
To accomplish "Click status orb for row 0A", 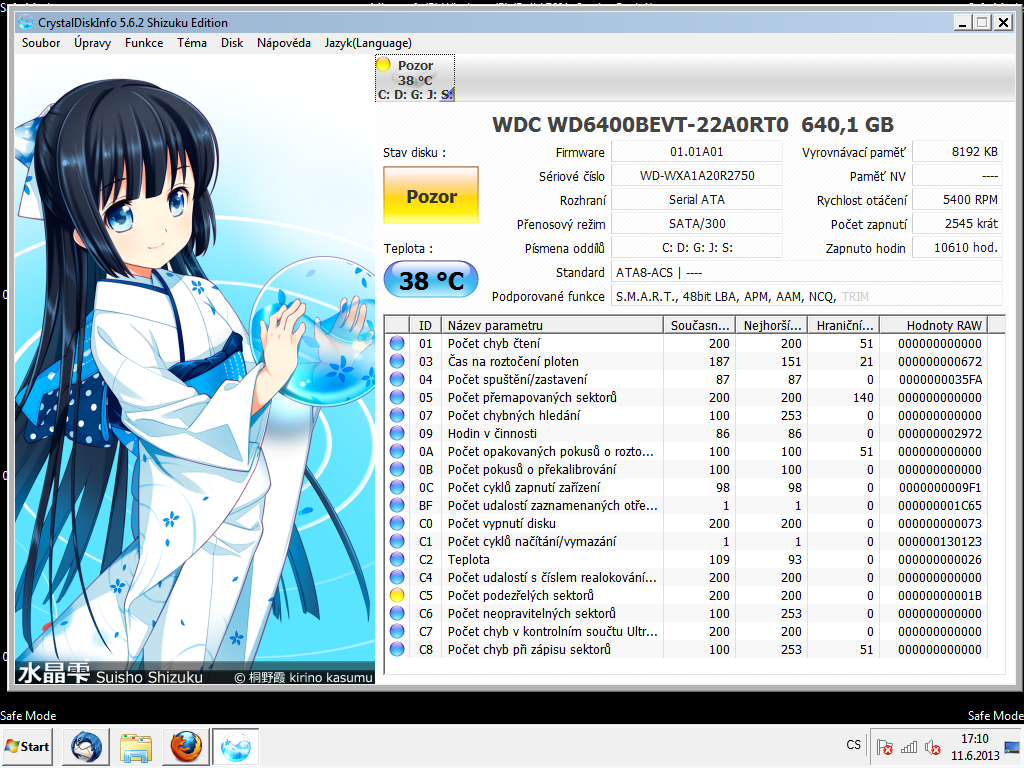I will point(397,451).
